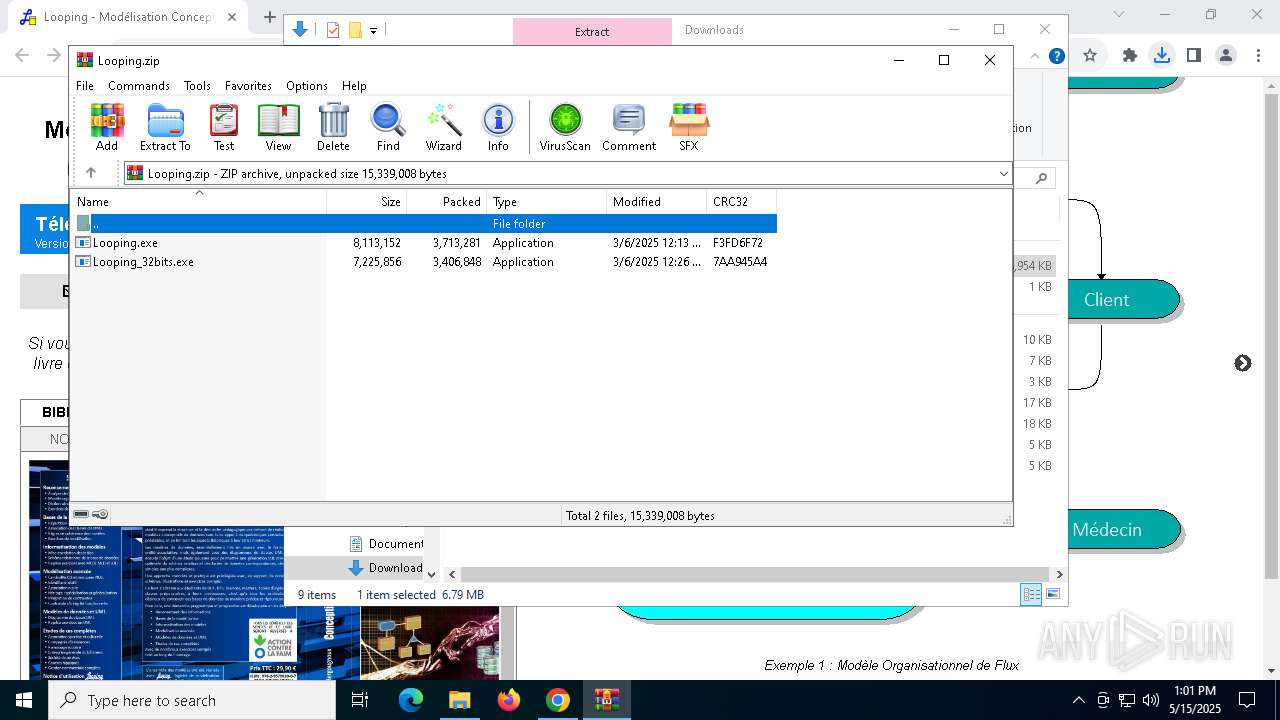Click size value 8,113,152
Screen dimensions: 1280x720
pos(377,243)
